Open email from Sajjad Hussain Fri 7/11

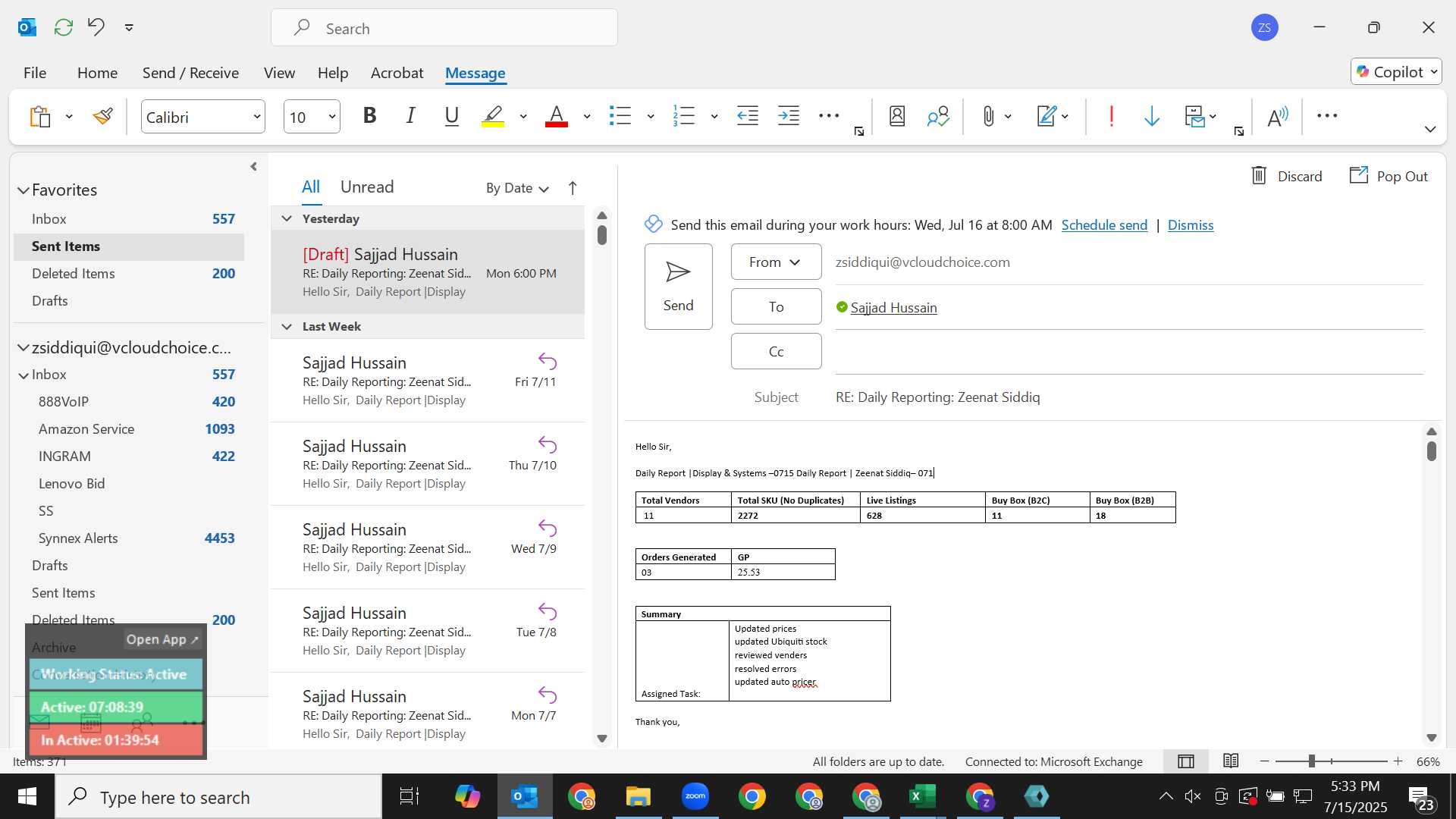point(428,381)
